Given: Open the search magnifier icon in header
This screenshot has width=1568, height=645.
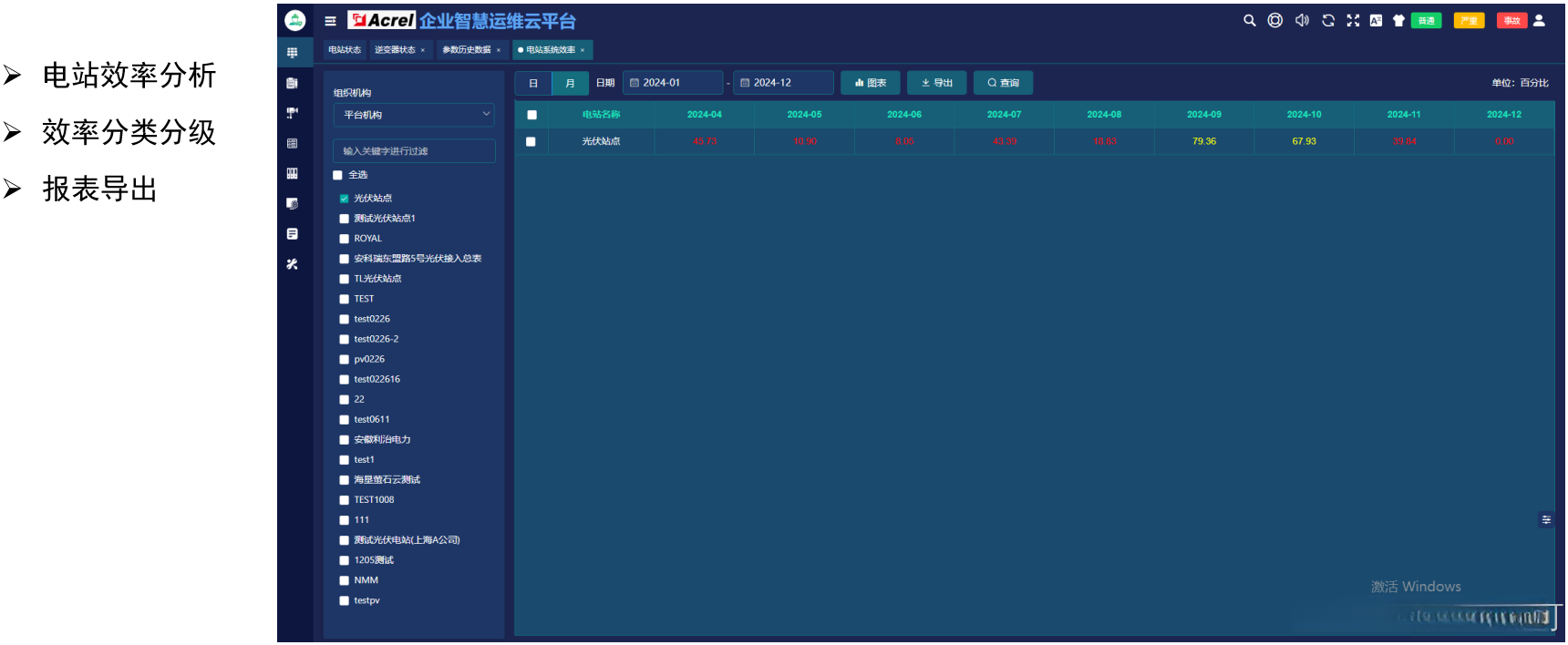Looking at the screenshot, I should click(x=1249, y=20).
